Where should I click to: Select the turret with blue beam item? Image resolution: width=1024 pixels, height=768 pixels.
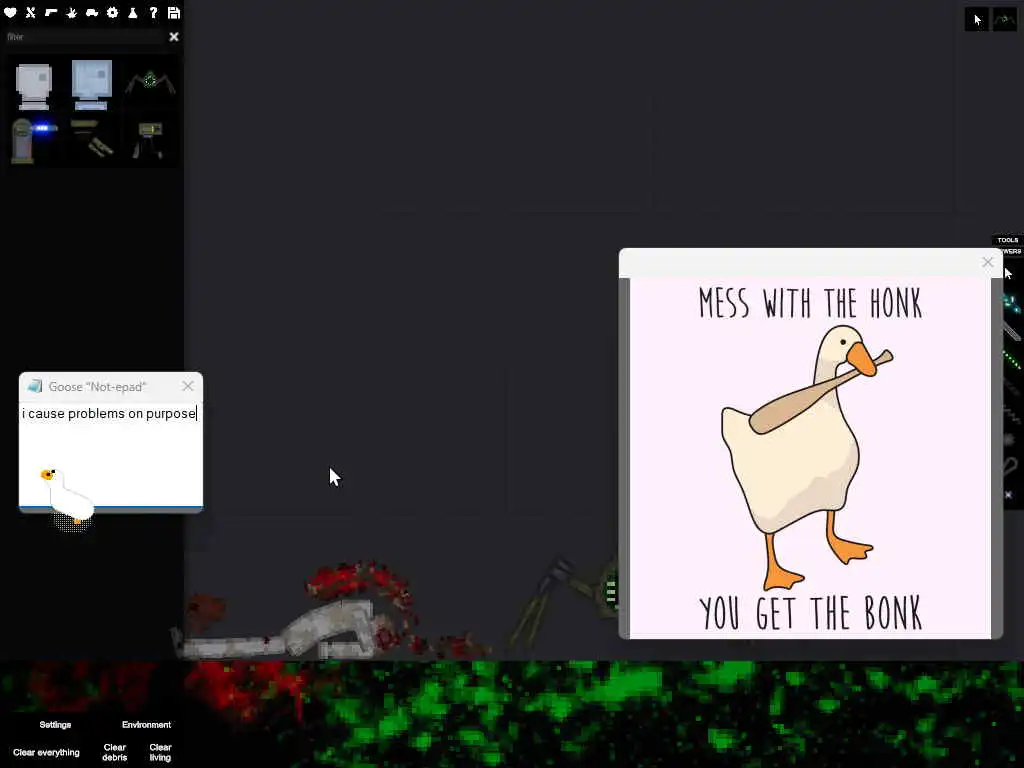[33, 139]
